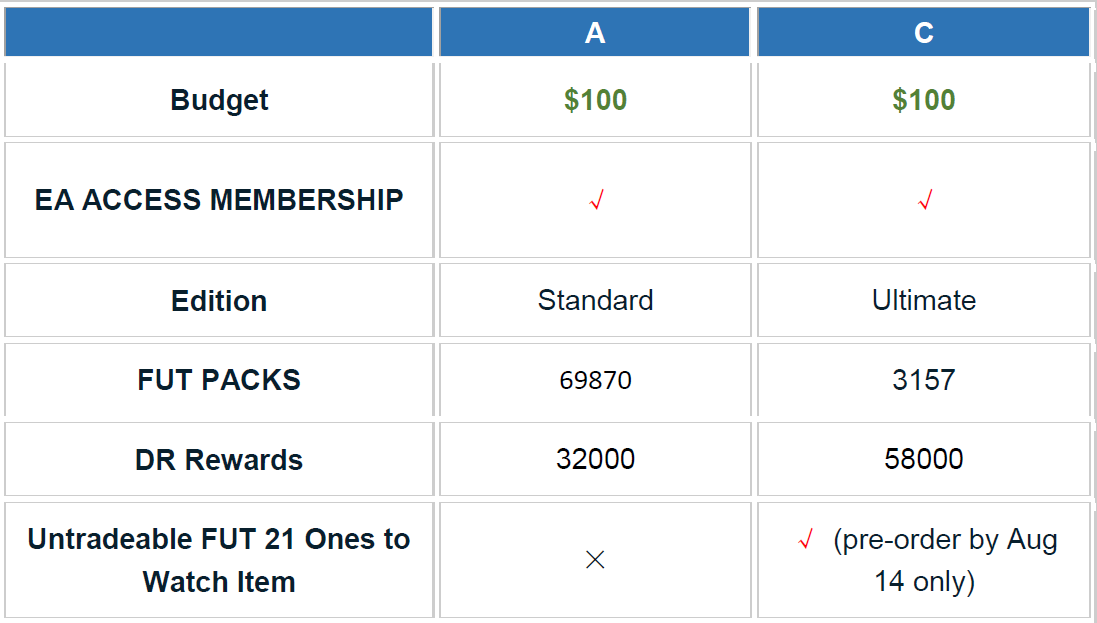
Task: Click the Edition row label
Action: 219,301
